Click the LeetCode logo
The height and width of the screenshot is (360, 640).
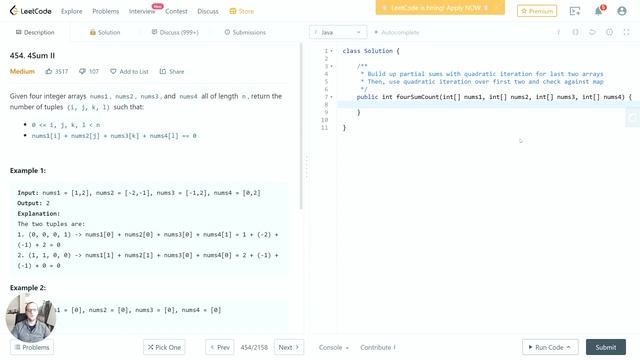coord(31,11)
